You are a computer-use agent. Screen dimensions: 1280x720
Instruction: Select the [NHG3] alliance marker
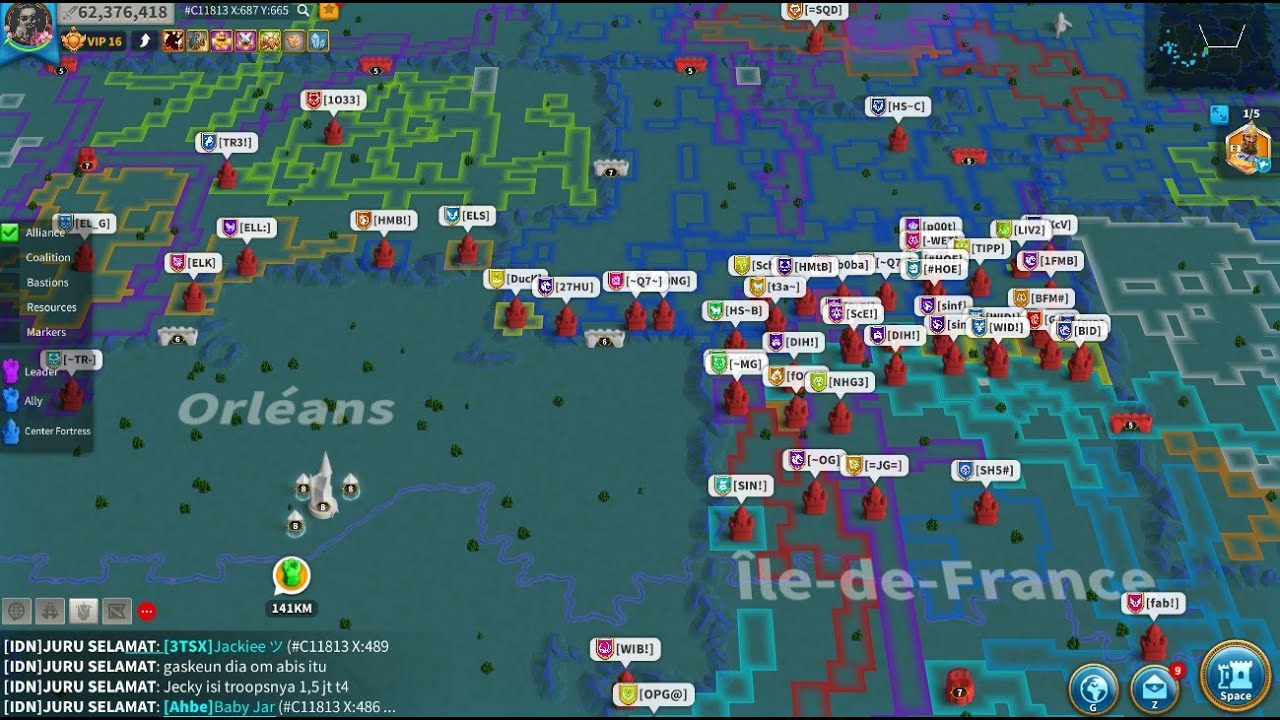[840, 381]
